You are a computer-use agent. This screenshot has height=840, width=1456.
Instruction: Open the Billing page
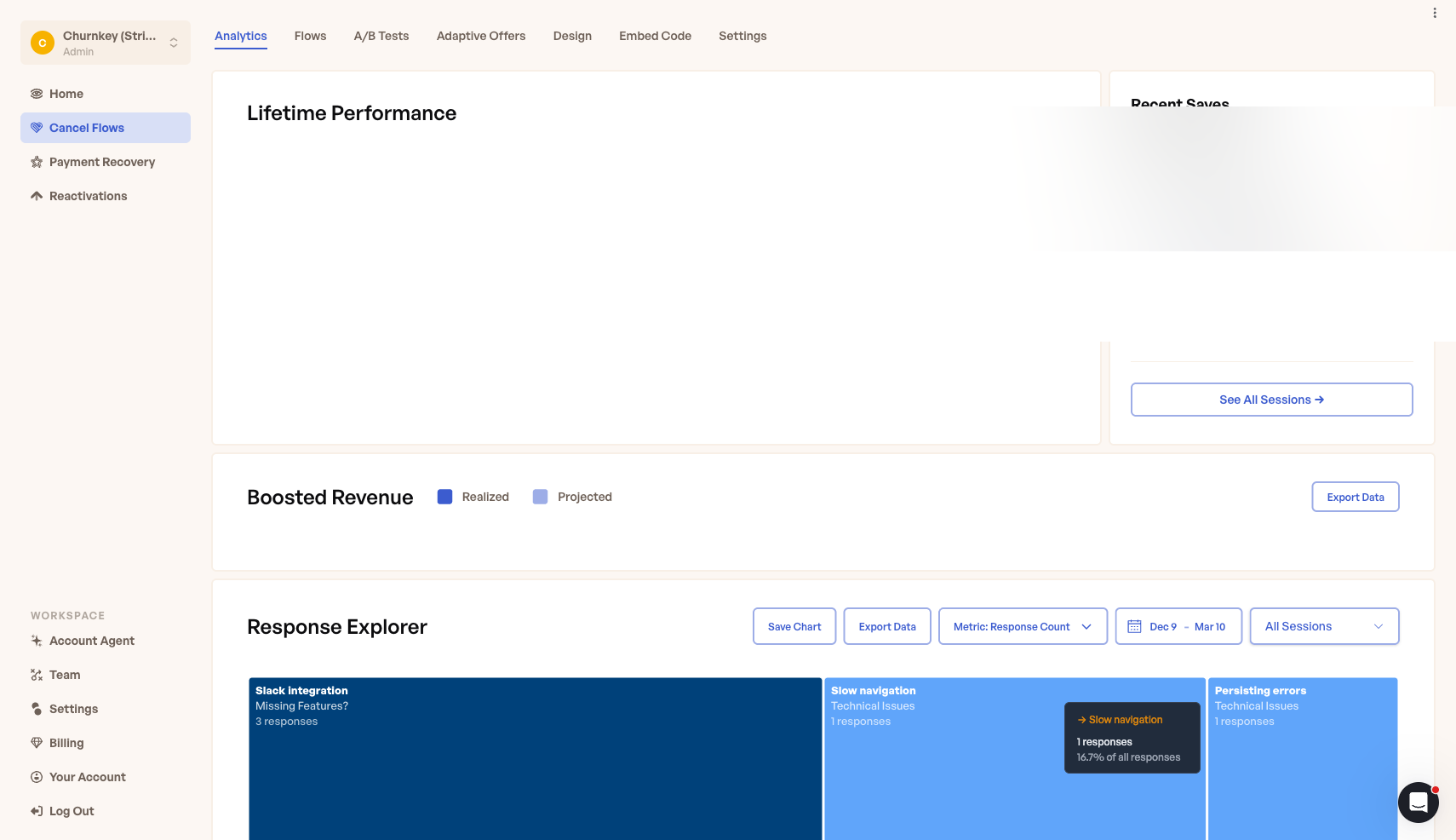coord(66,743)
